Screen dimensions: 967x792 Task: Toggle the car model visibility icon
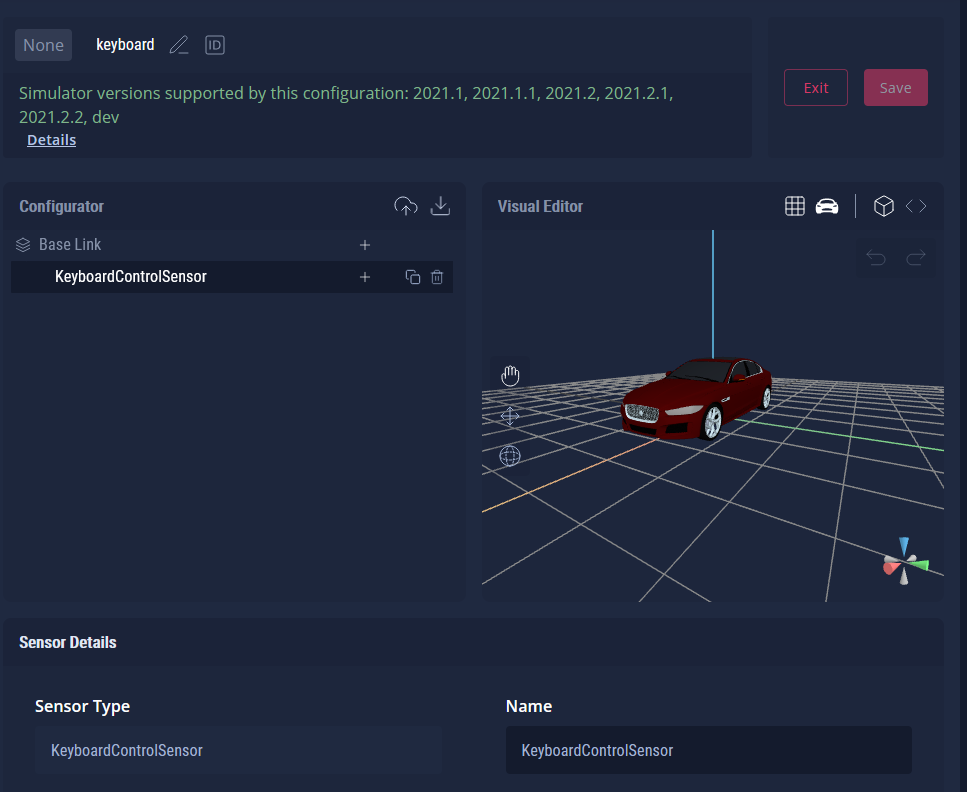[827, 206]
